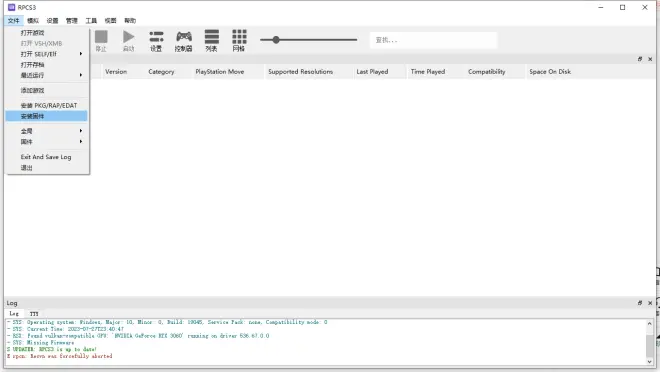Select Install PKG/RAP/EDAT menu entry
This screenshot has width=660, height=372.
point(46,106)
